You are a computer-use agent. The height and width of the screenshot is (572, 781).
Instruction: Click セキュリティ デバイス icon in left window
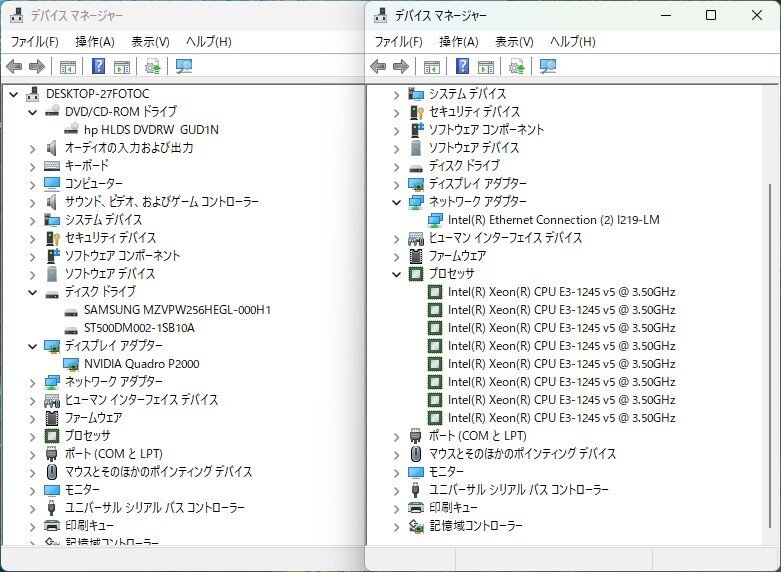52,238
